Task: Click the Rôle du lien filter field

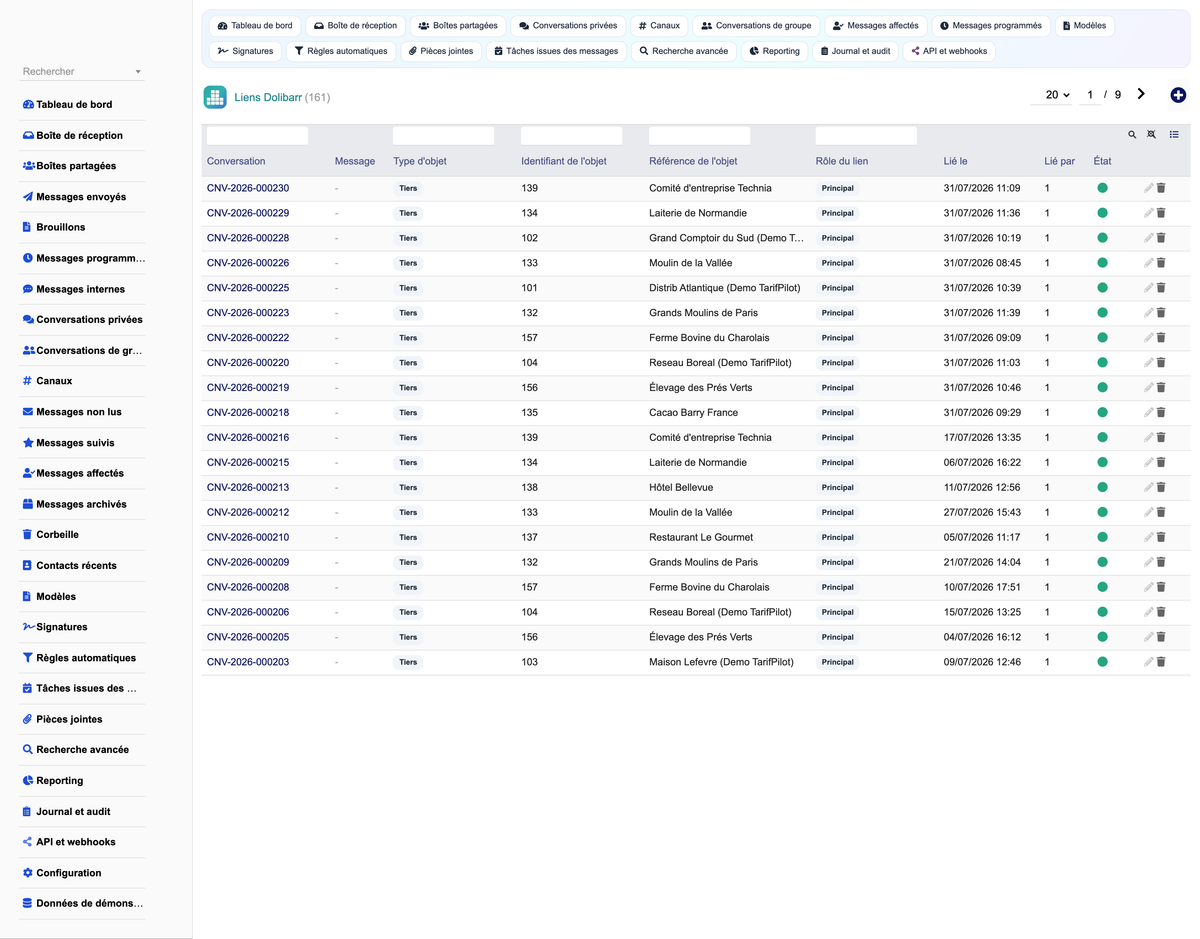Action: coord(866,135)
